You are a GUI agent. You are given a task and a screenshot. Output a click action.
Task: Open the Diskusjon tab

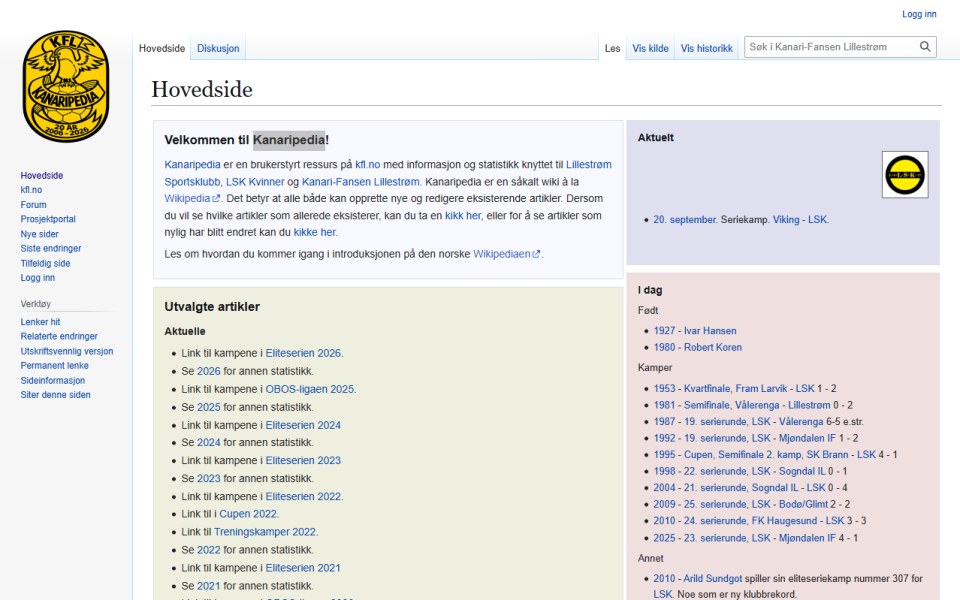coord(218,48)
